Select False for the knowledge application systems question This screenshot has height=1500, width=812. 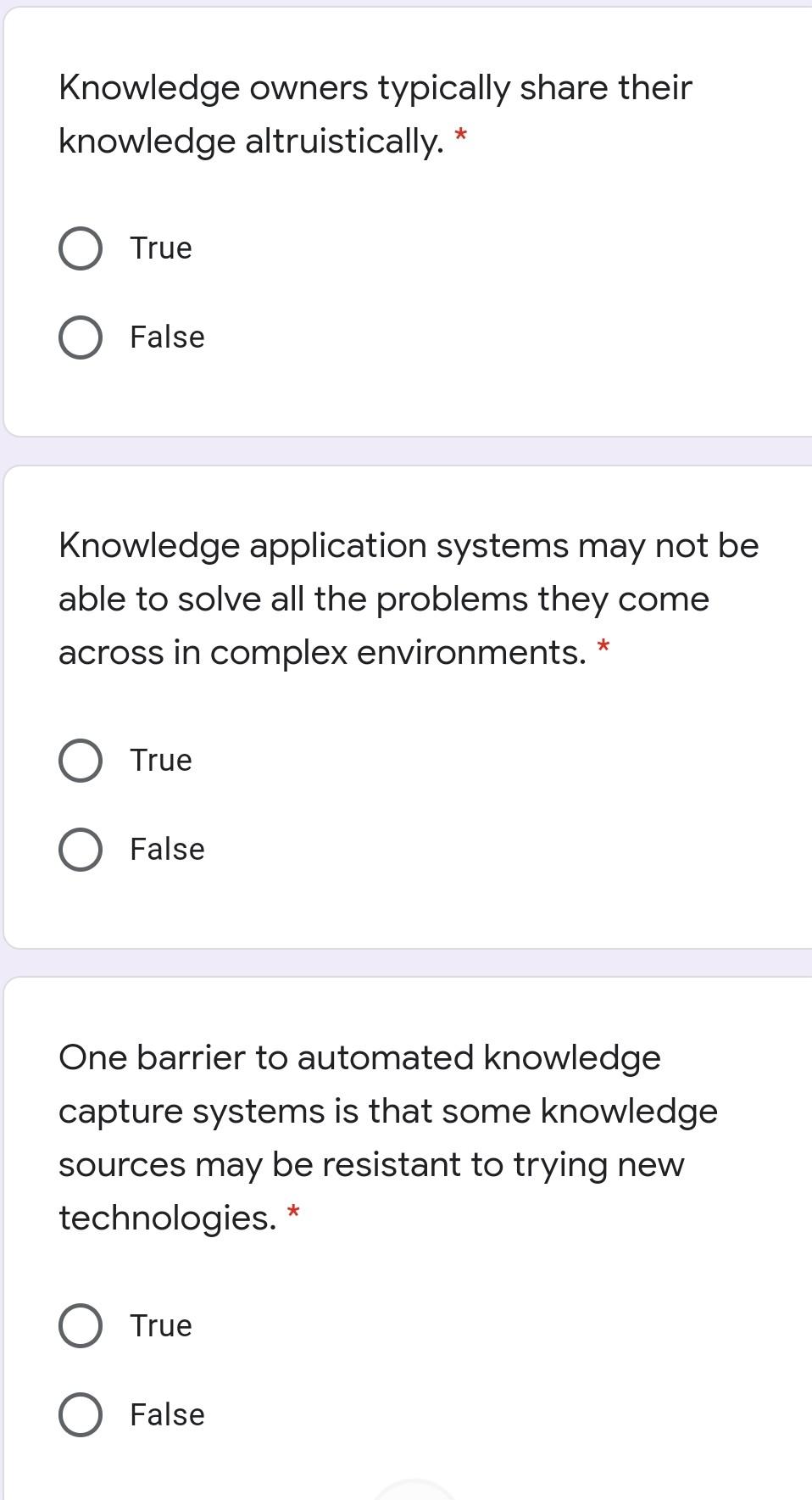(81, 848)
